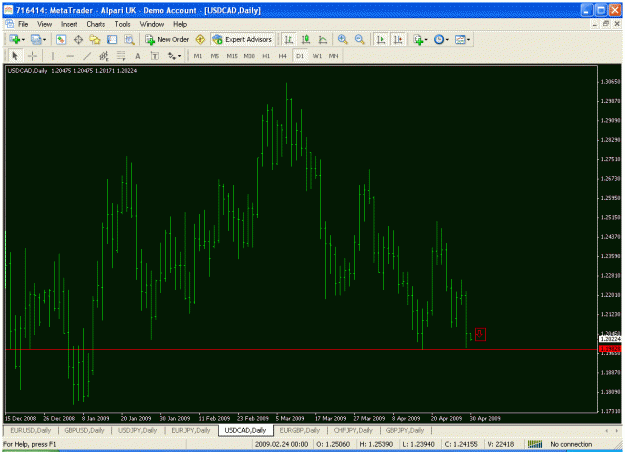
Task: Click the yellow MetaEditor diamond icon
Action: [x=200, y=39]
